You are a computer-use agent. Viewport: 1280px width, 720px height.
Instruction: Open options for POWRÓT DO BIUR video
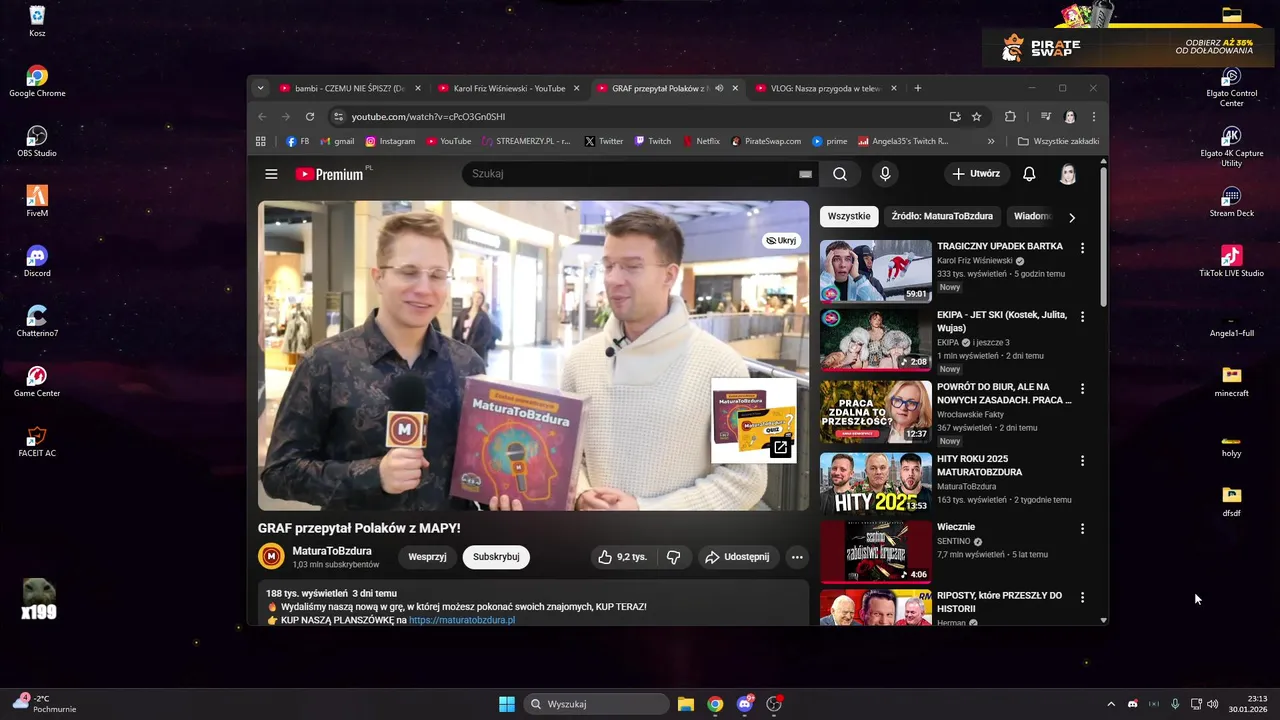1082,388
